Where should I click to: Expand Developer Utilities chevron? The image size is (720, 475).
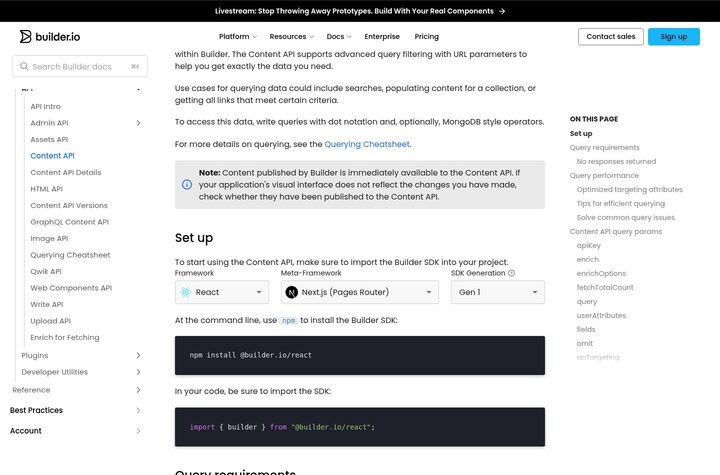138,372
